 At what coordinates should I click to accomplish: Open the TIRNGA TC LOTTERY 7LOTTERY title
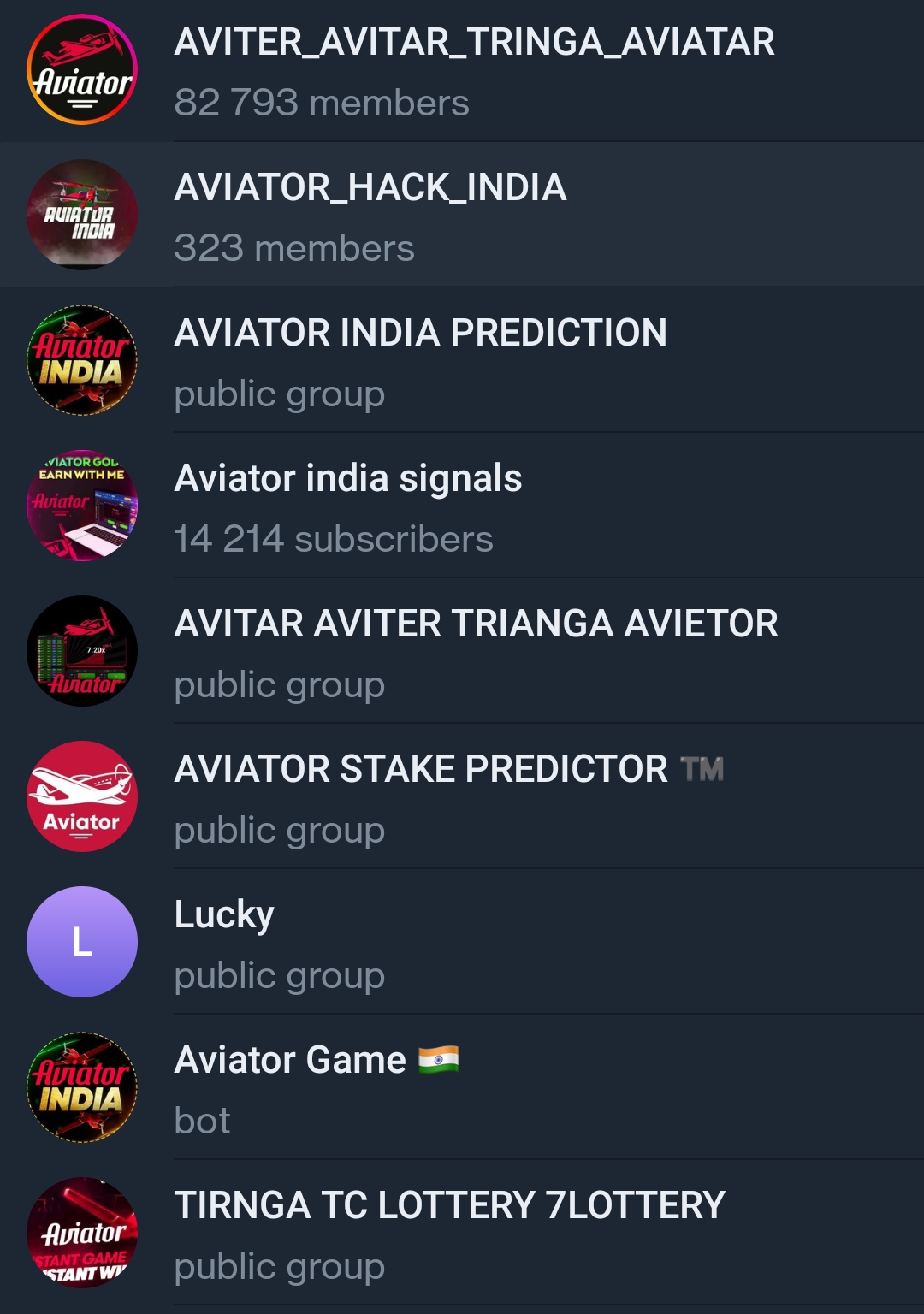pos(449,1205)
